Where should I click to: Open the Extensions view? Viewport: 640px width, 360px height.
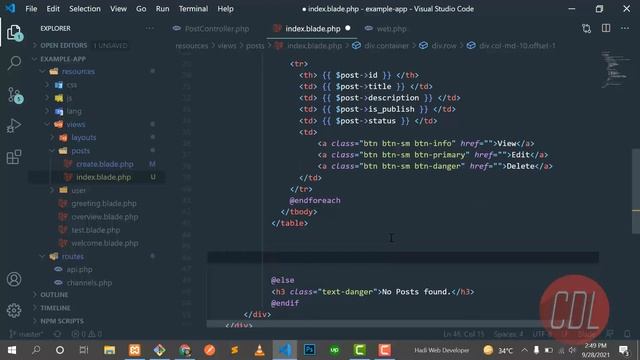tap(14, 157)
